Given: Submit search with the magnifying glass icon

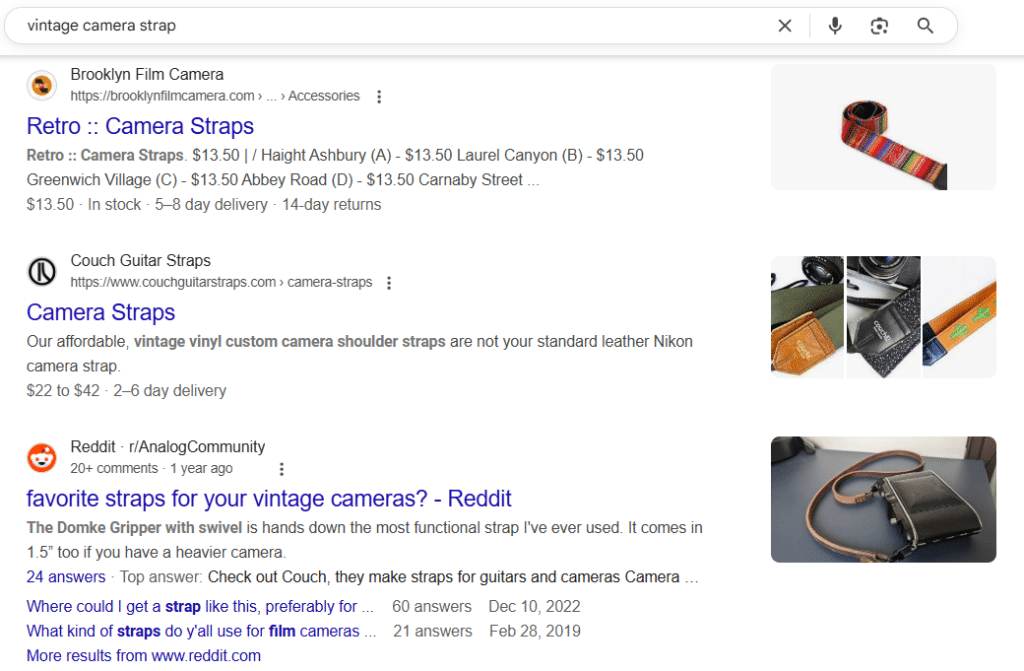Looking at the screenshot, I should pos(925,26).
